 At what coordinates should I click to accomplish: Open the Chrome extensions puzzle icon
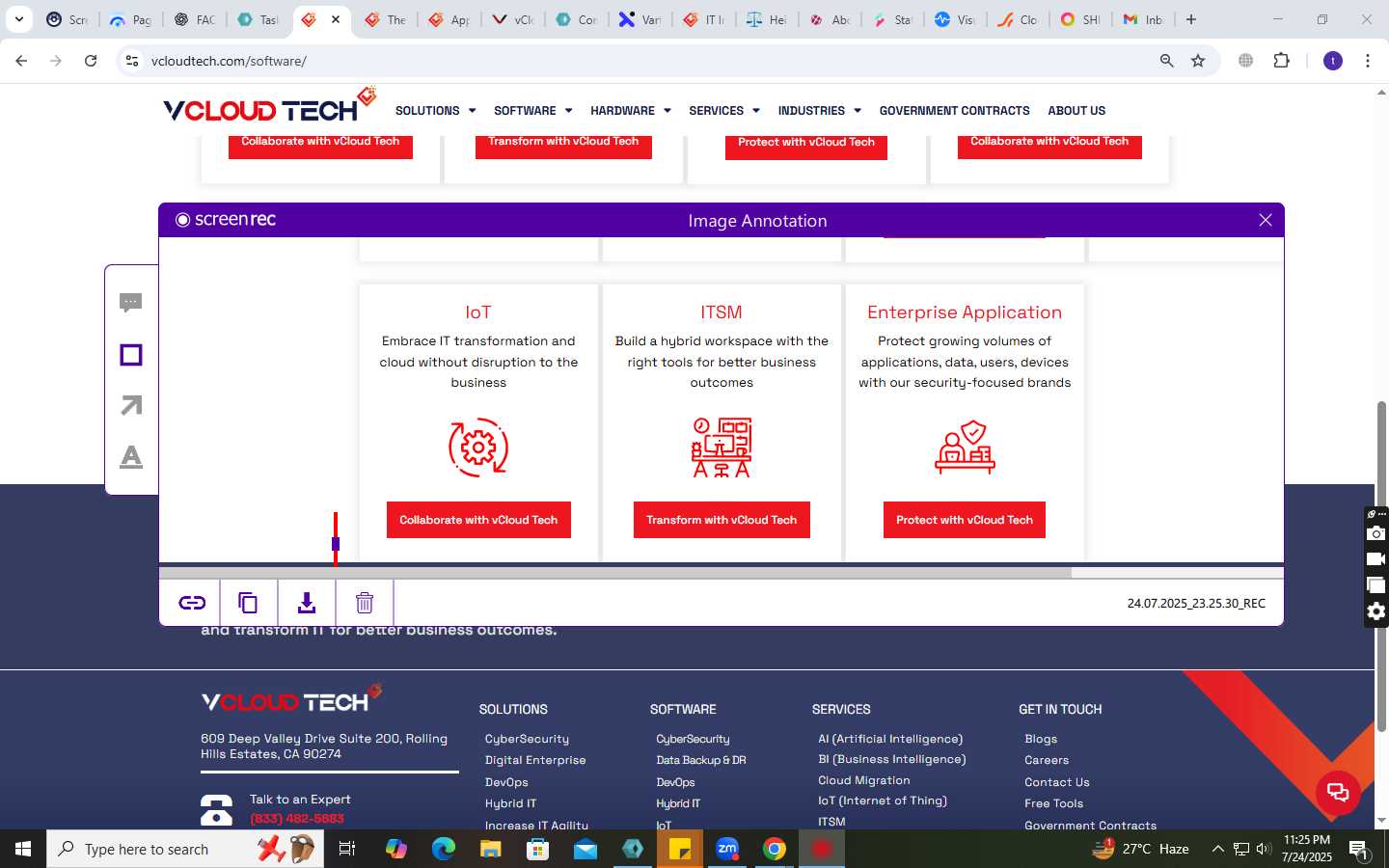click(x=1281, y=61)
